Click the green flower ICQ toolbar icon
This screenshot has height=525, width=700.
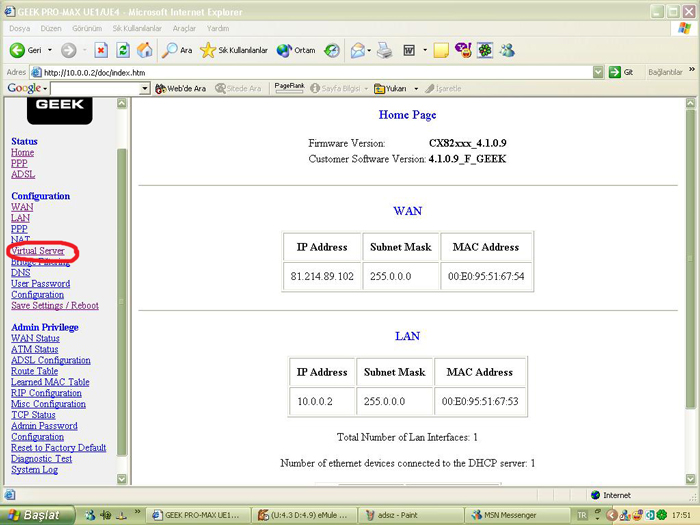(x=485, y=50)
